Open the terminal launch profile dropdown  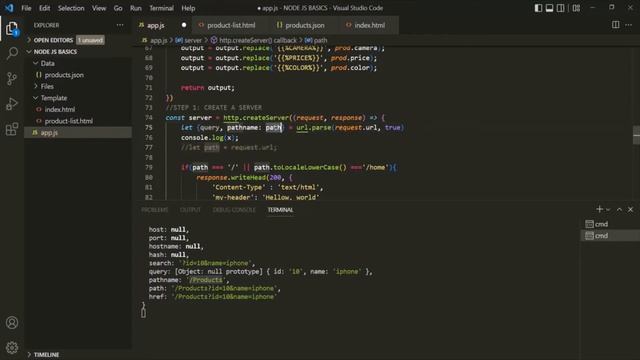coord(608,209)
